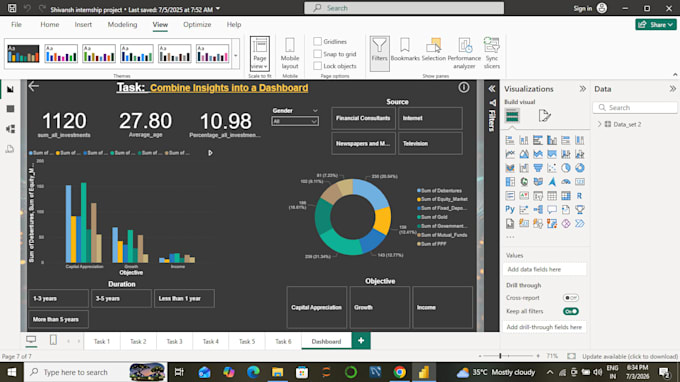Image resolution: width=680 pixels, height=382 pixels.
Task: Select the Treemap visual
Action: coord(510,182)
